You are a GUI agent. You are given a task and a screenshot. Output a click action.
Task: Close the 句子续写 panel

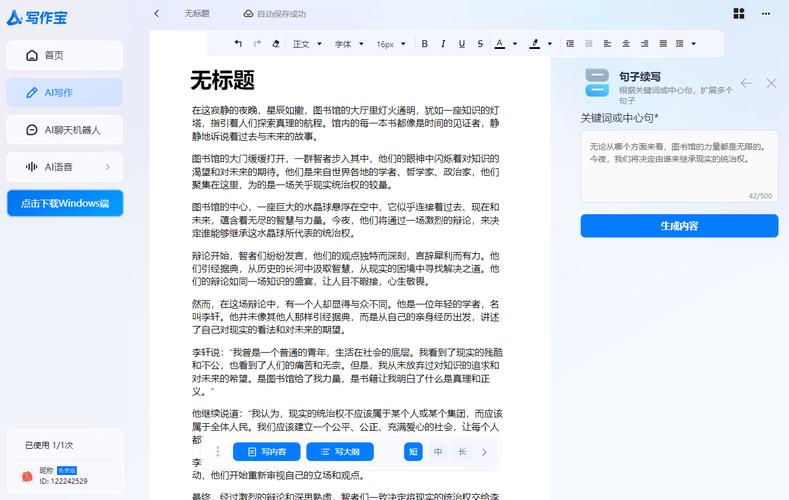click(x=771, y=83)
